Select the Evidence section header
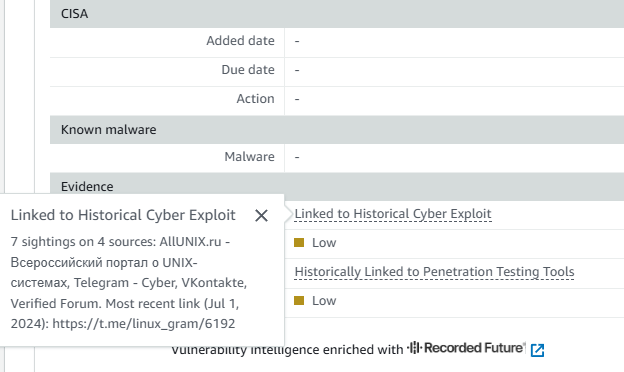Screen dimensions: 624x372 coord(337,185)
